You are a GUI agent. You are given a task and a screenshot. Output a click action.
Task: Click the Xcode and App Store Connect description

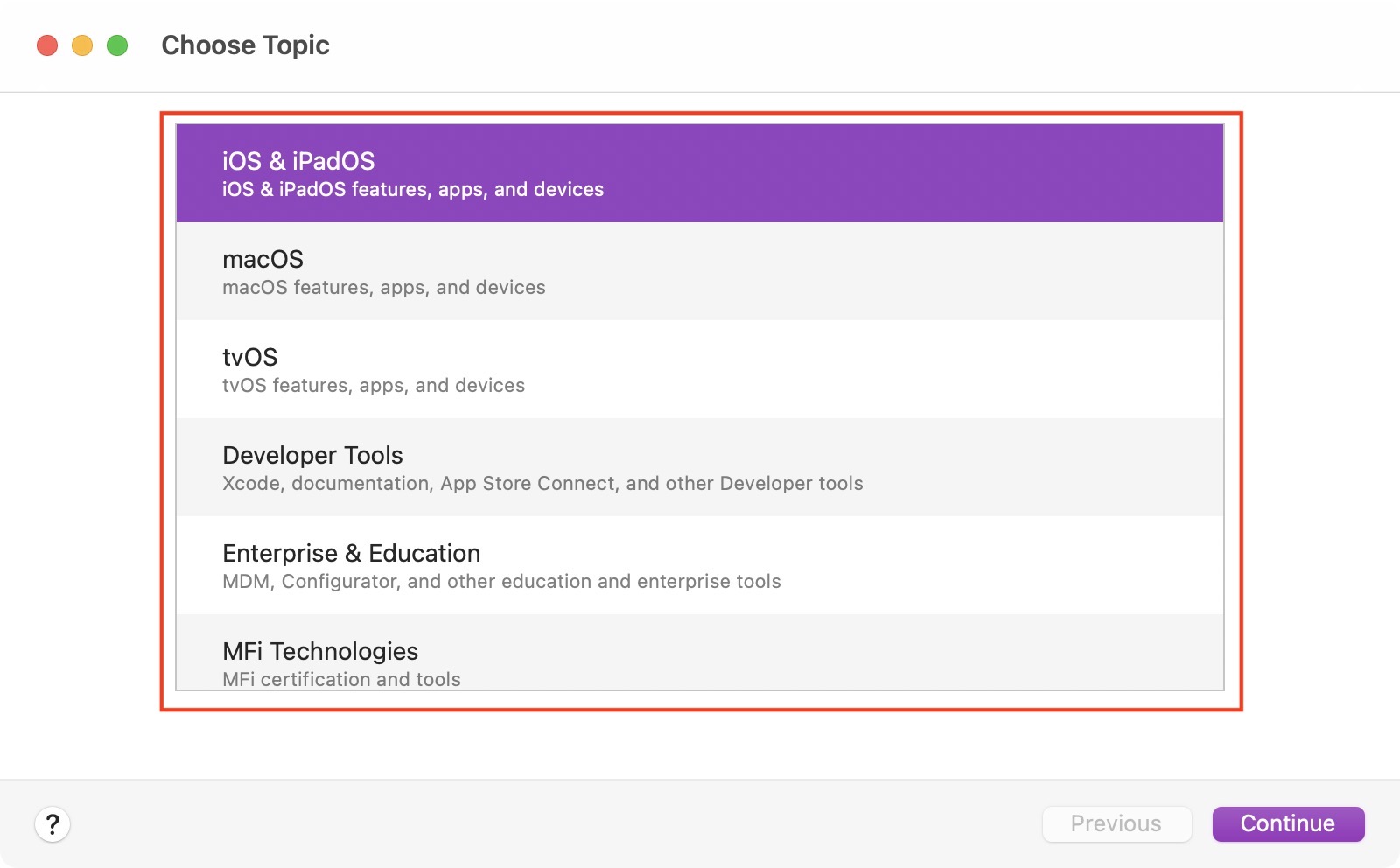542,484
